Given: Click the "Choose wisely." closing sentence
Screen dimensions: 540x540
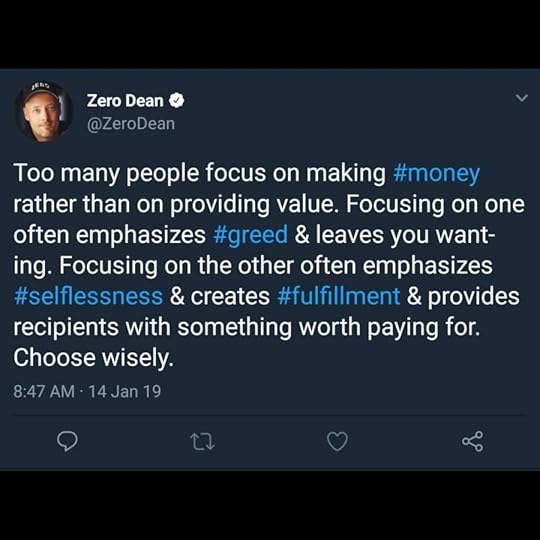Looking at the screenshot, I should (x=93, y=358).
